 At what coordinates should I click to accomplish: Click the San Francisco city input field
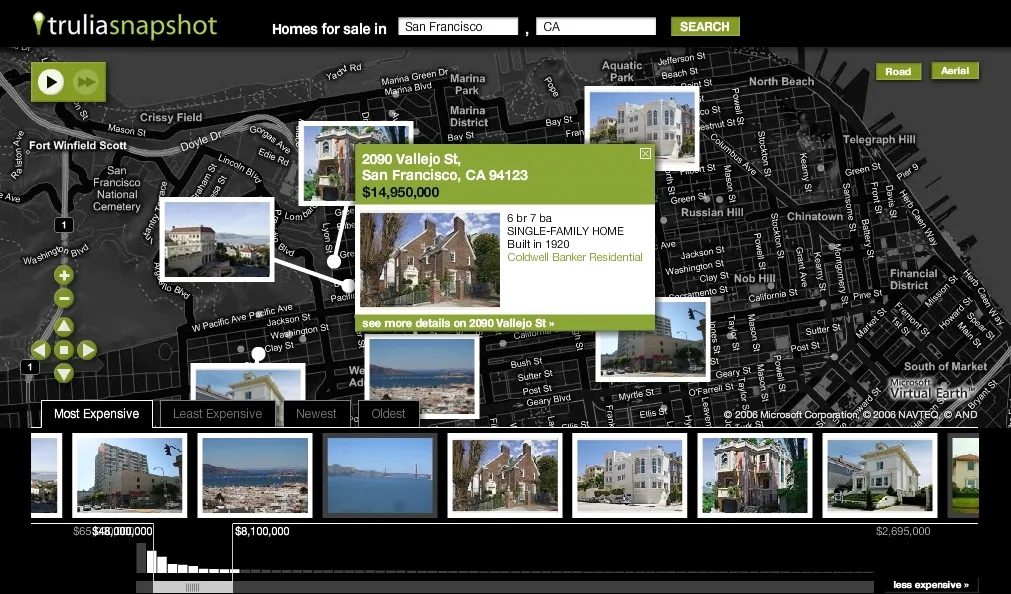point(458,26)
